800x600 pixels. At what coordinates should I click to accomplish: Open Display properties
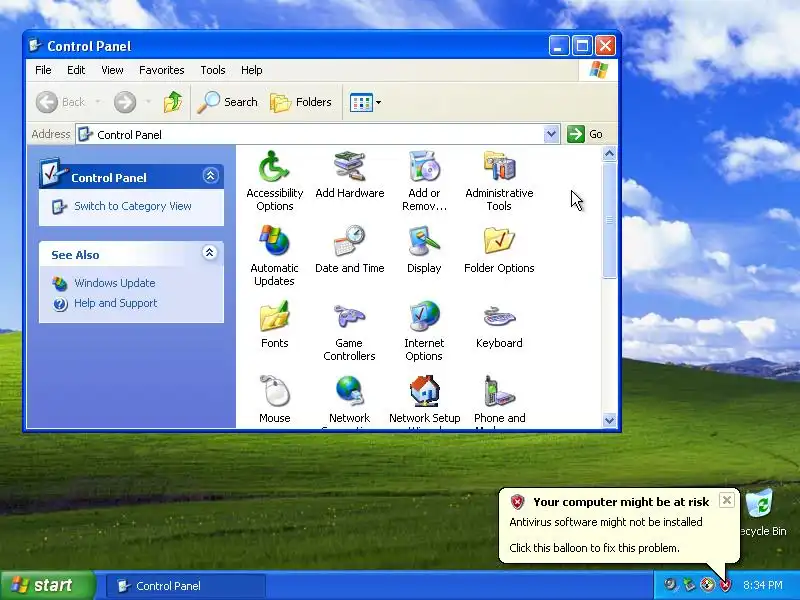(424, 249)
